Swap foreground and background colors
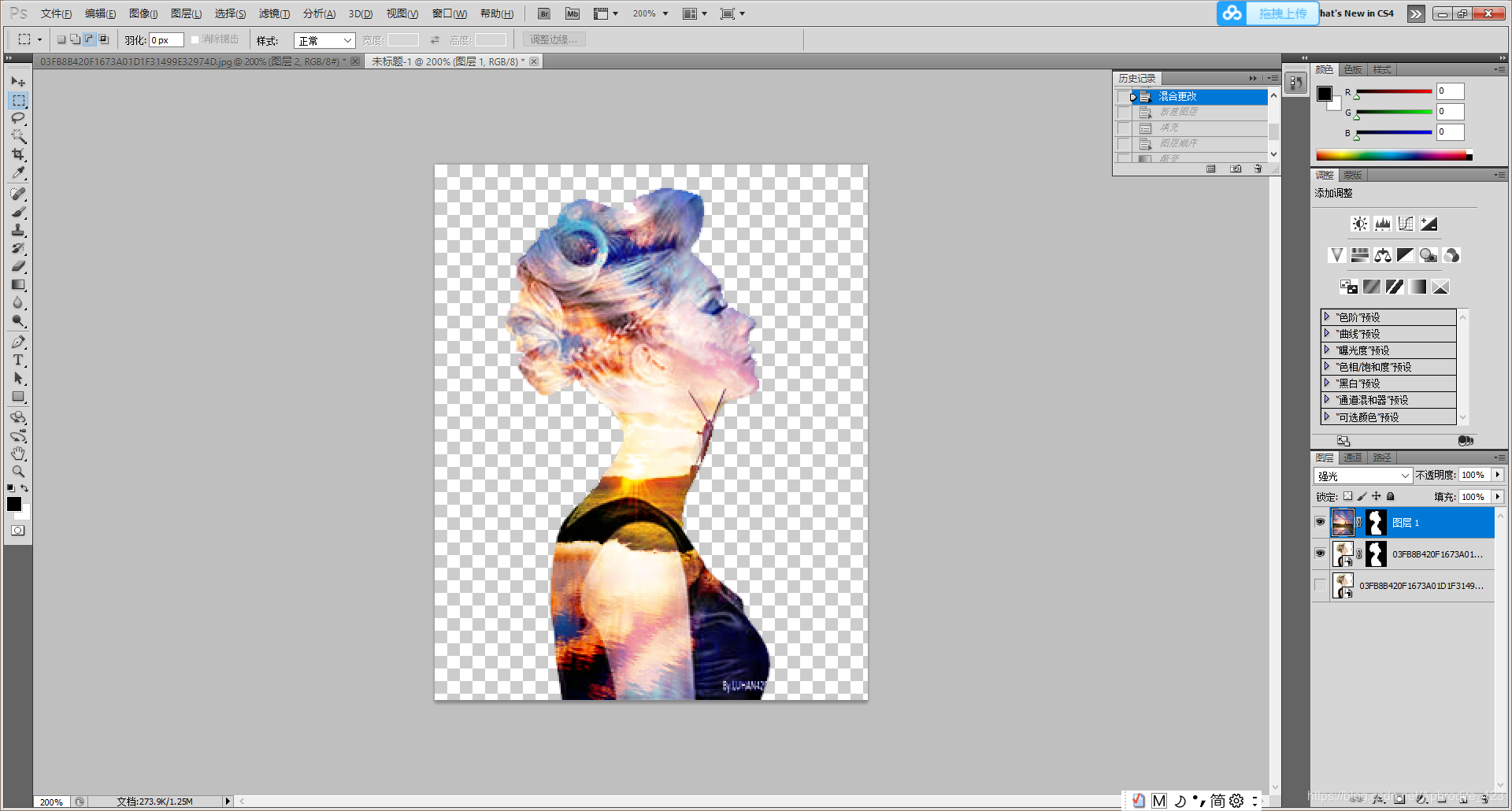 pos(24,488)
